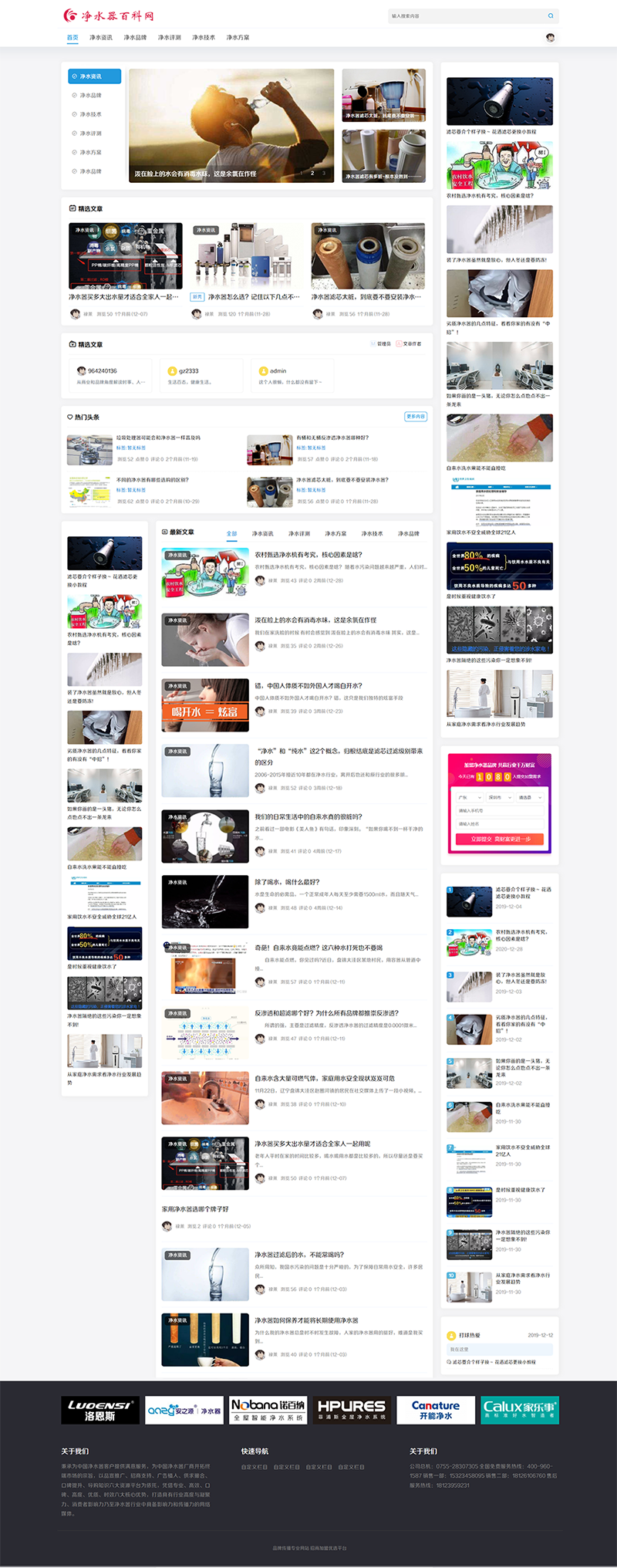Select 净水技术 in the left category list
617x1568 pixels.
[90, 114]
